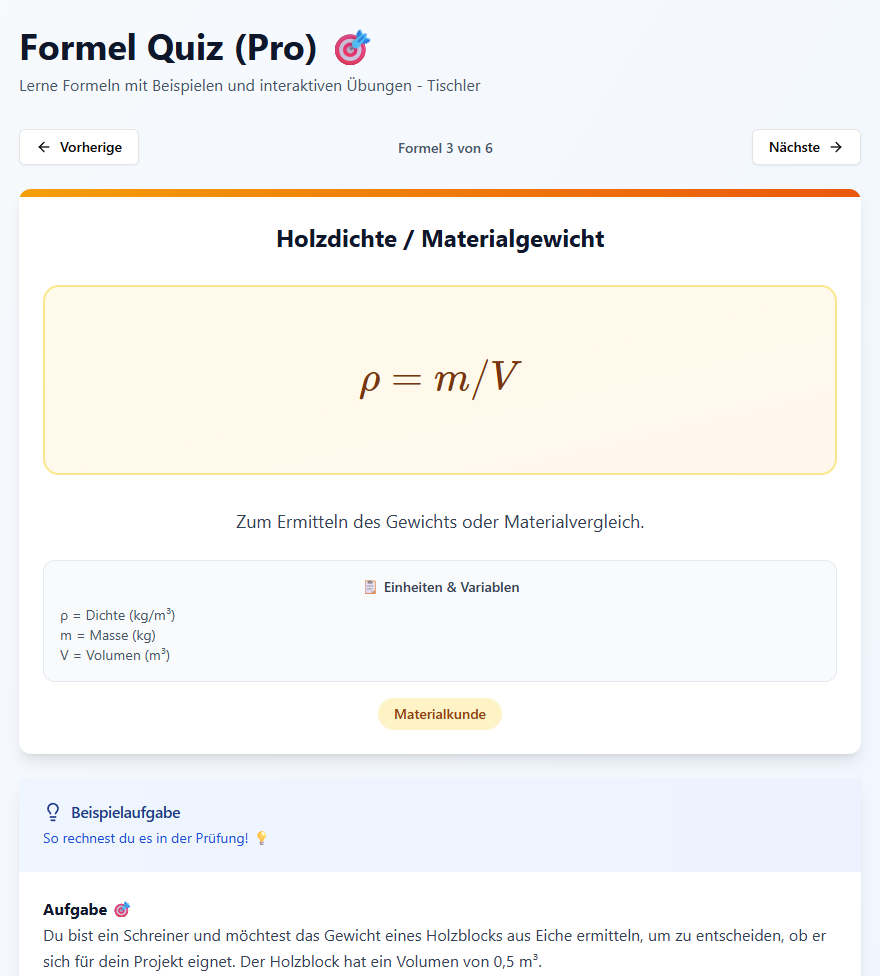The height and width of the screenshot is (976, 880).
Task: Click the clipboard icon beside Einheiten & Variablen
Action: pyautogui.click(x=370, y=587)
